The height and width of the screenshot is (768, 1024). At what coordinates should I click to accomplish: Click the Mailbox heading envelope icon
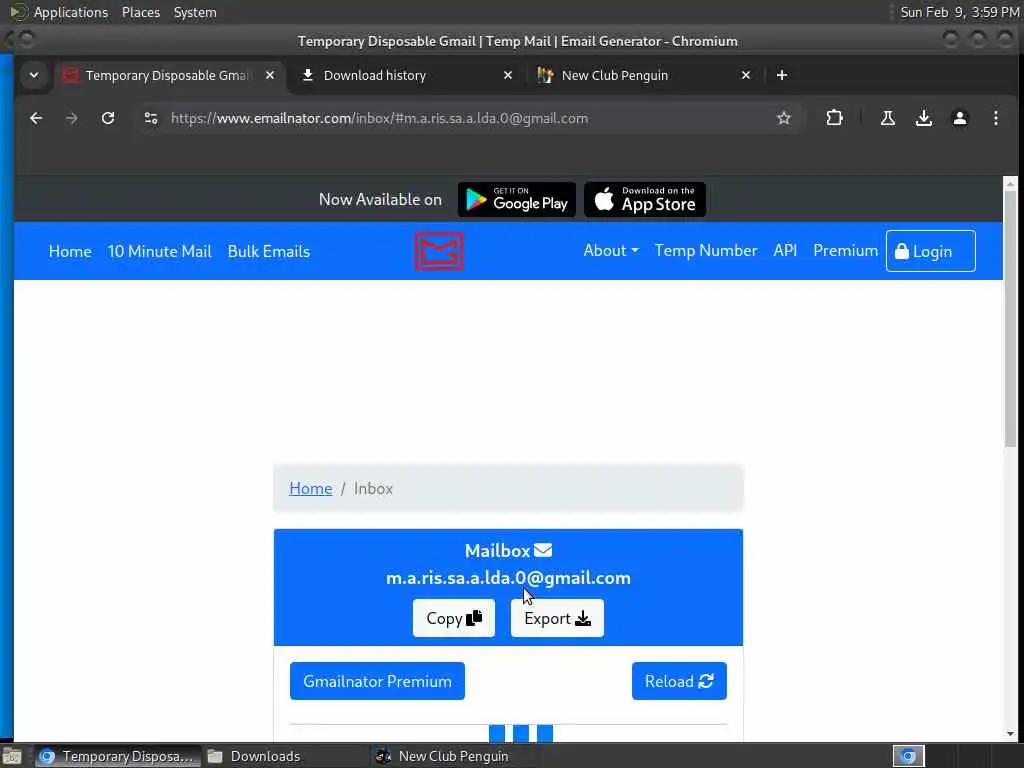click(x=543, y=551)
